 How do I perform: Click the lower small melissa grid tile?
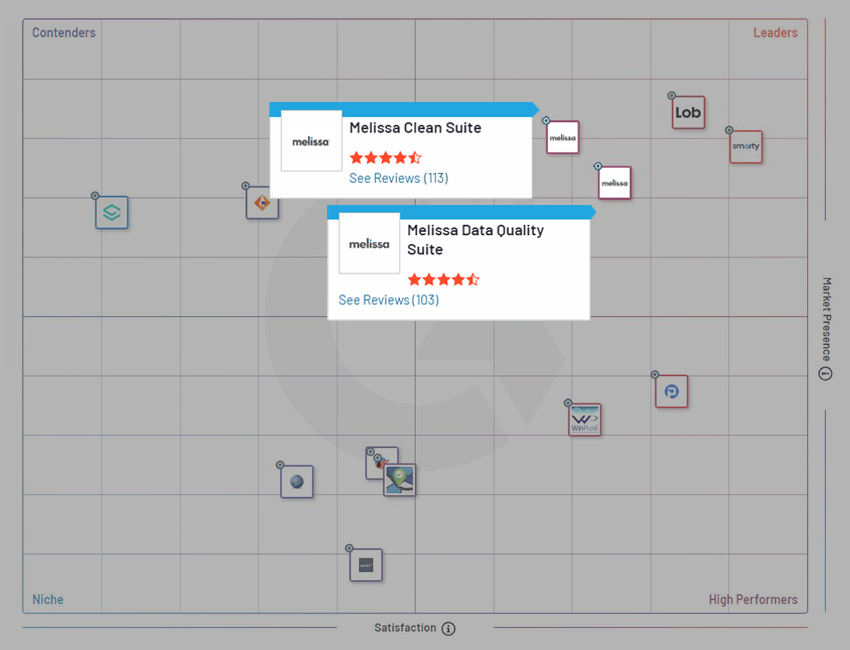pos(615,183)
